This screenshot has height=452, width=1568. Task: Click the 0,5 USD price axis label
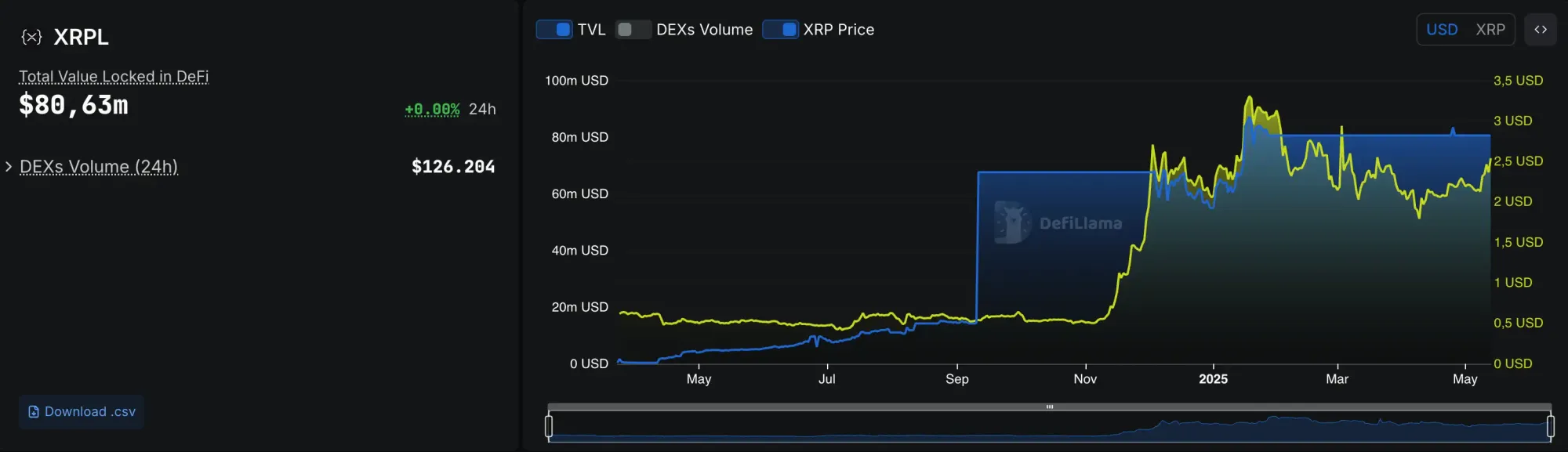(x=1518, y=323)
